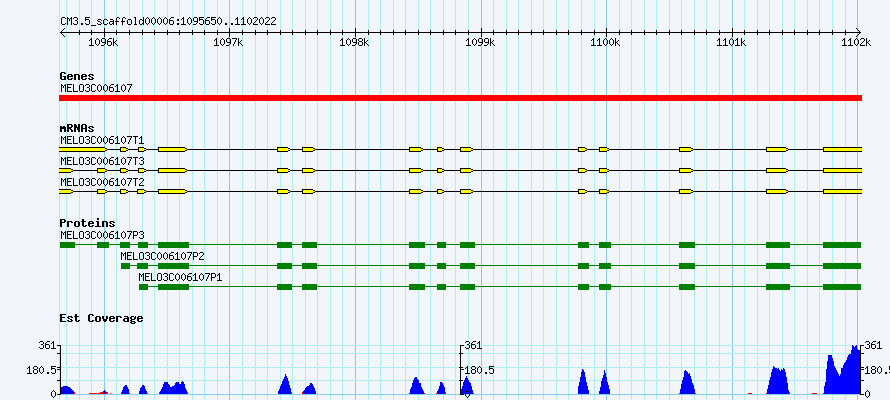Click the 1102k ruler mark
The height and width of the screenshot is (400, 890).
pyautogui.click(x=857, y=43)
